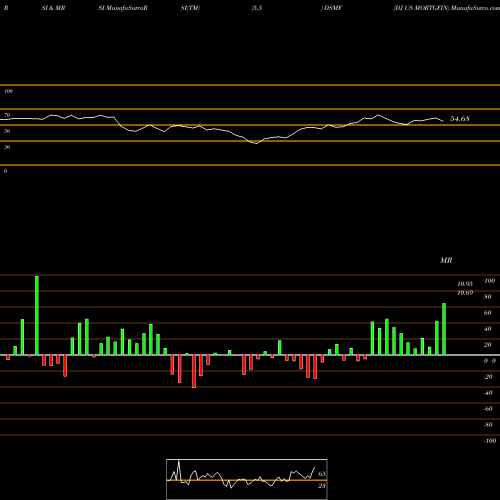Click the RSI axis label 30
This screenshot has width=500, height=500.
click(7, 147)
